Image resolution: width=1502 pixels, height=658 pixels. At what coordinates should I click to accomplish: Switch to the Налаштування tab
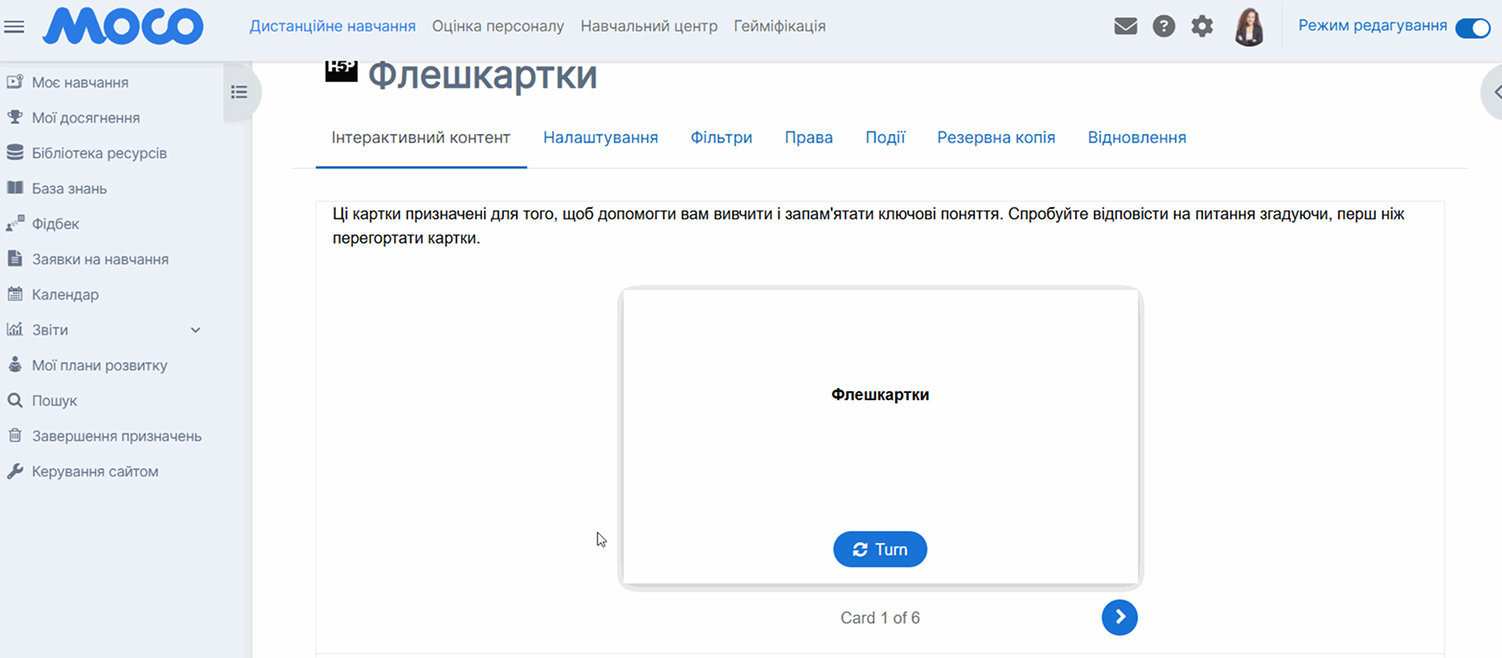pyautogui.click(x=600, y=137)
